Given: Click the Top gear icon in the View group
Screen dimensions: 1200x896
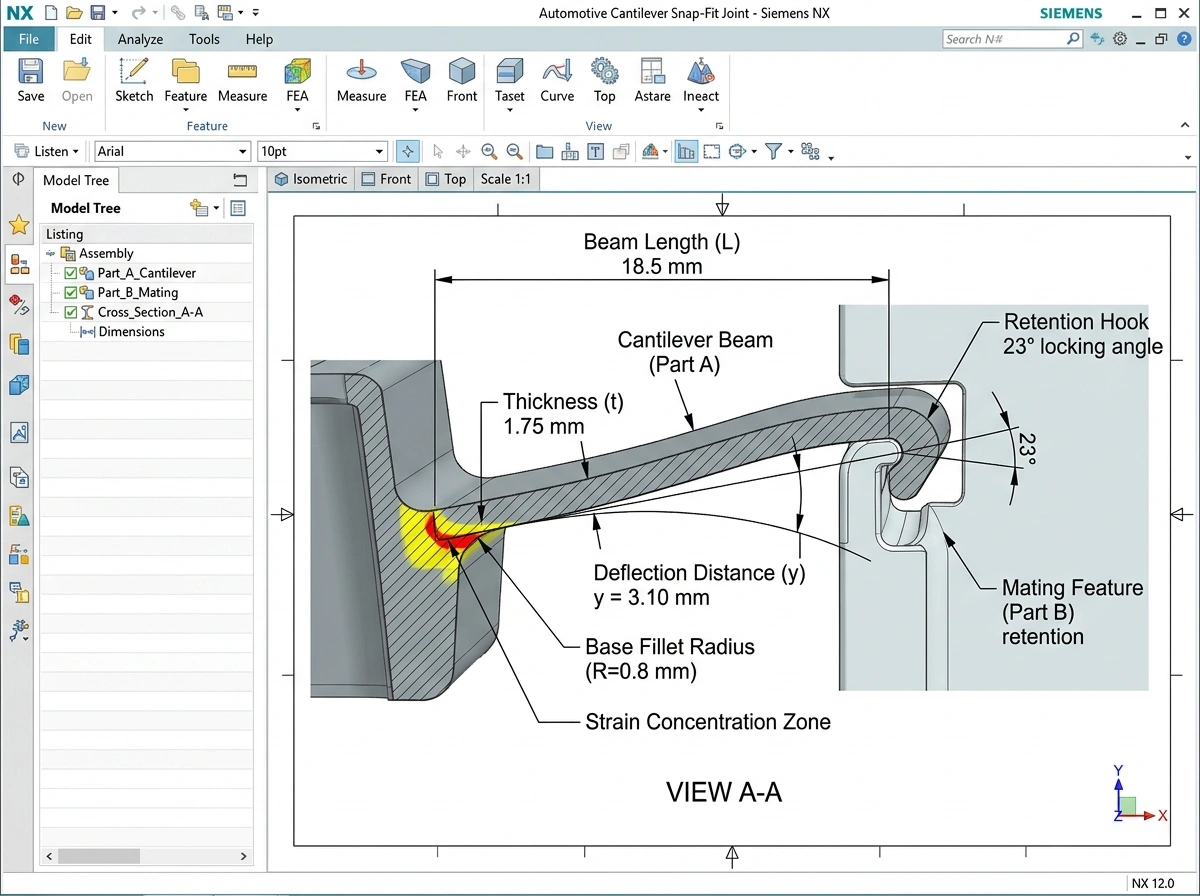Looking at the screenshot, I should [x=604, y=72].
